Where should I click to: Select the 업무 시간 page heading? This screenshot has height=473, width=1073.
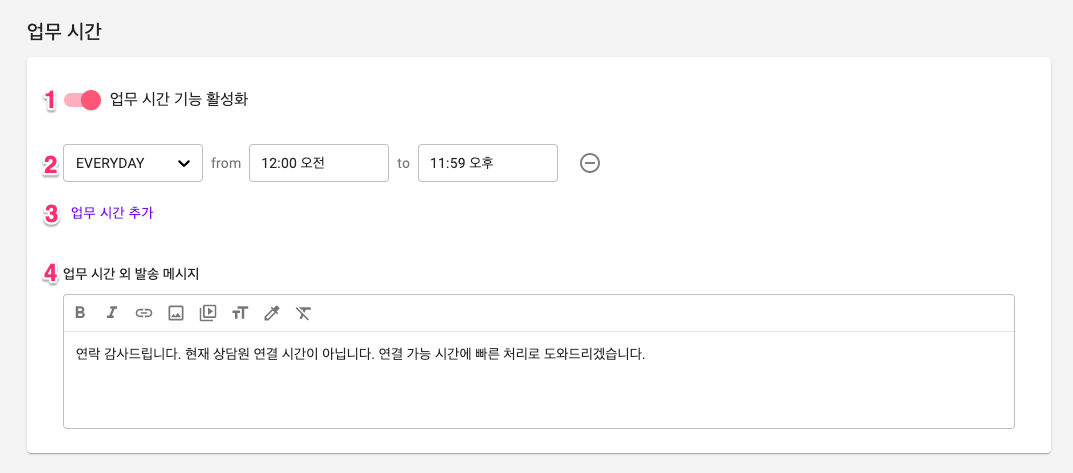tap(64, 32)
